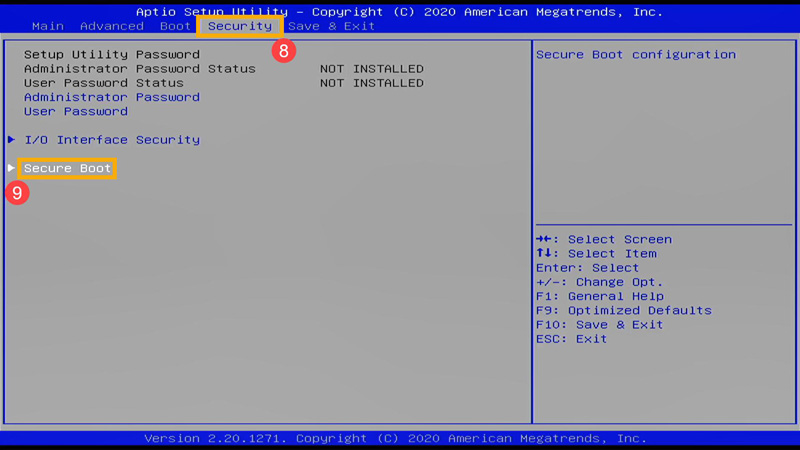Click the F1: General Help hint
Viewport: 800px width, 450px height.
click(600, 296)
